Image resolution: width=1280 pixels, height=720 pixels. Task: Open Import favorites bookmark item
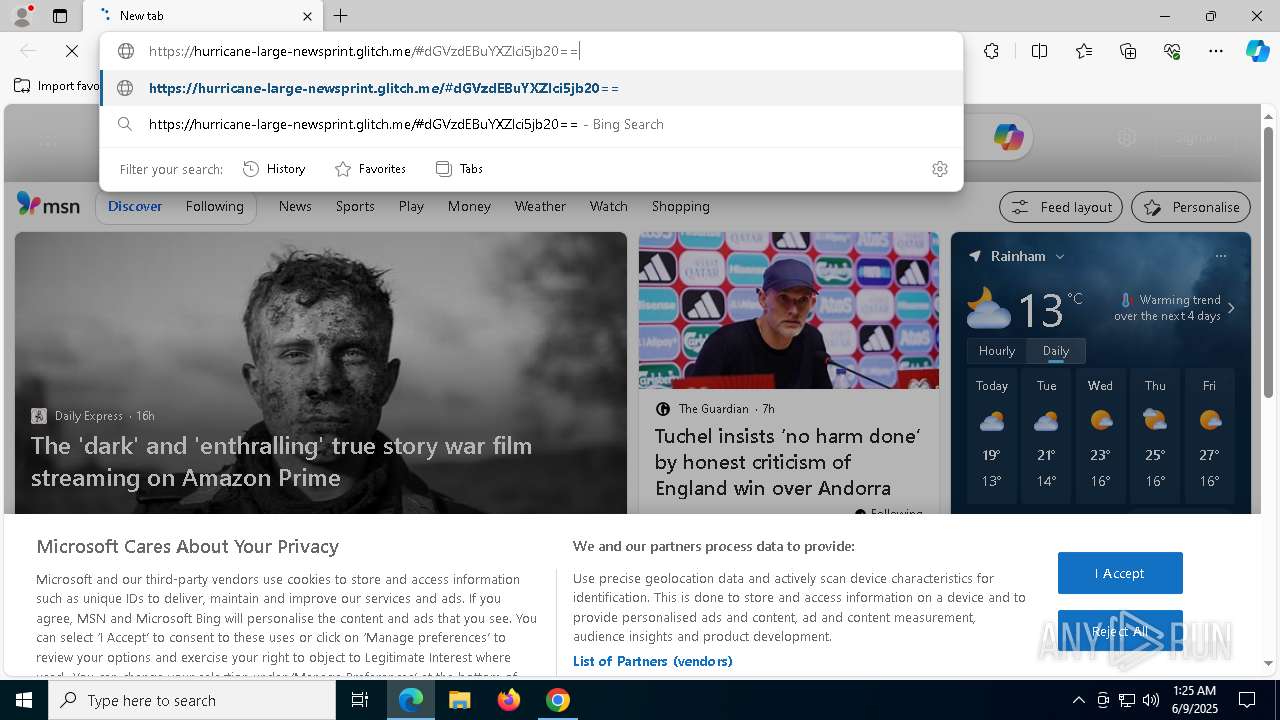(57, 86)
